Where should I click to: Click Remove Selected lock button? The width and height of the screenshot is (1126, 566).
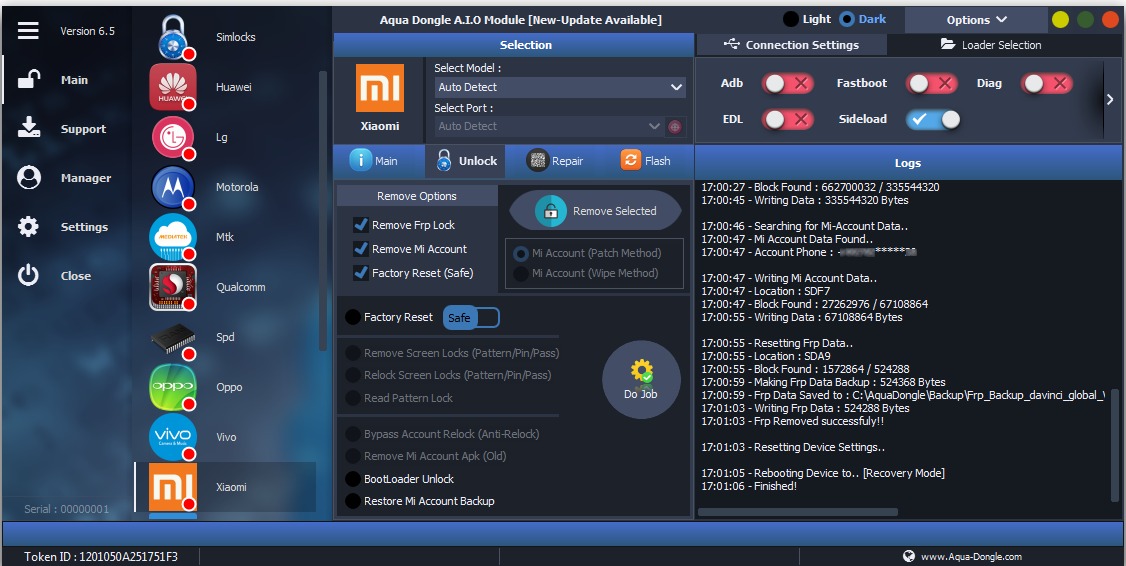click(595, 210)
